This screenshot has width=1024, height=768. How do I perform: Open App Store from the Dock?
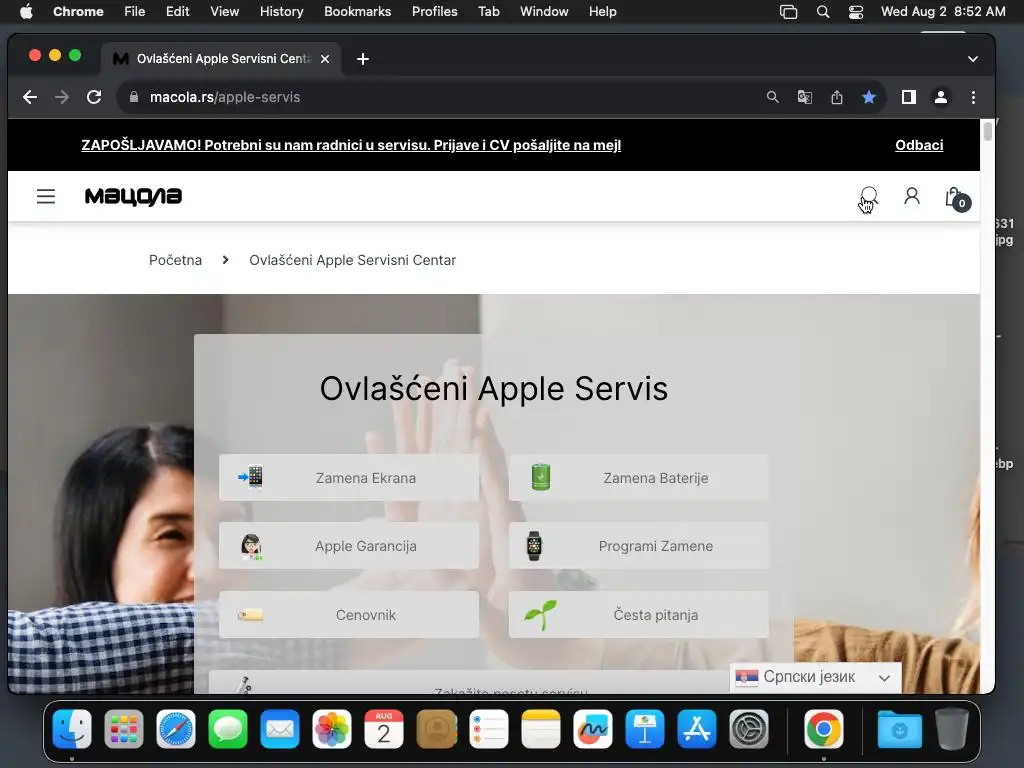coord(697,729)
